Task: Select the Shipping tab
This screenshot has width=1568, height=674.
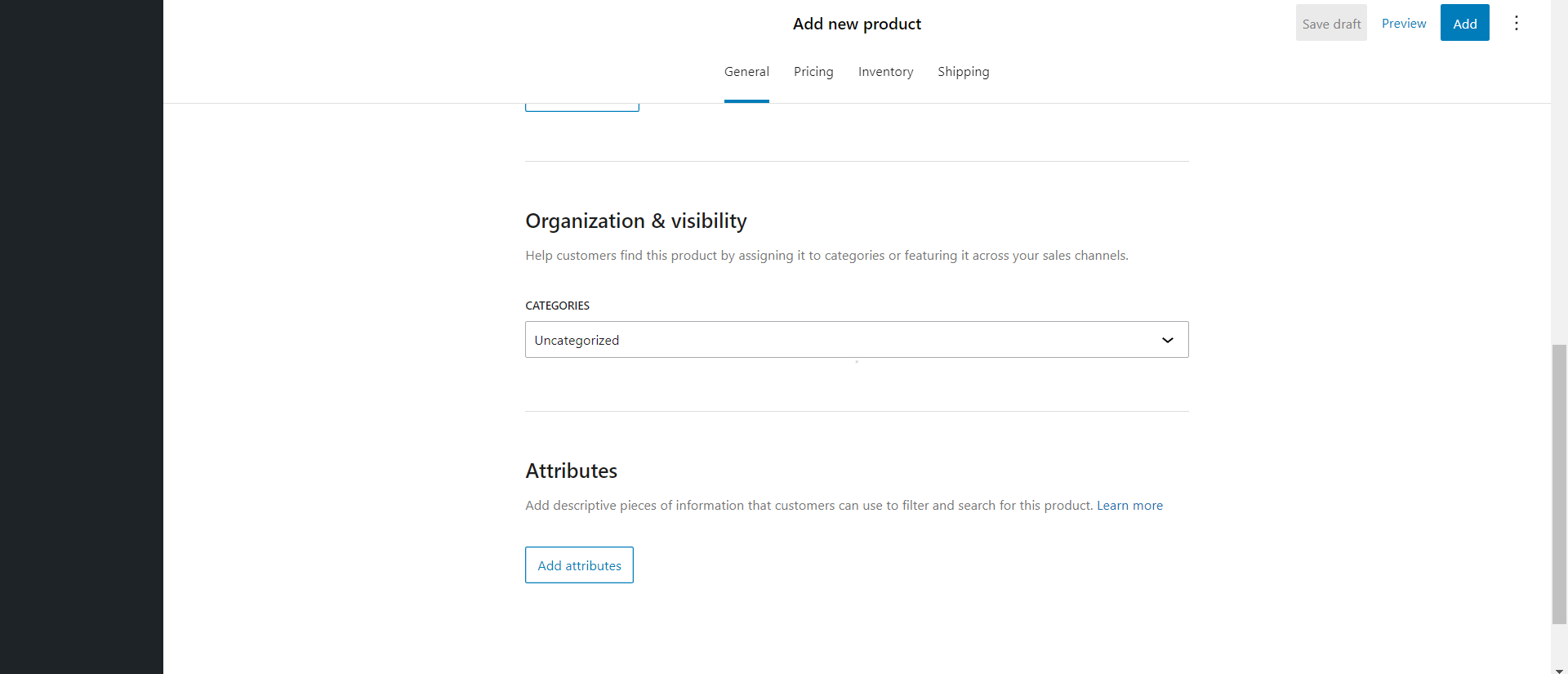Action: pyautogui.click(x=963, y=72)
